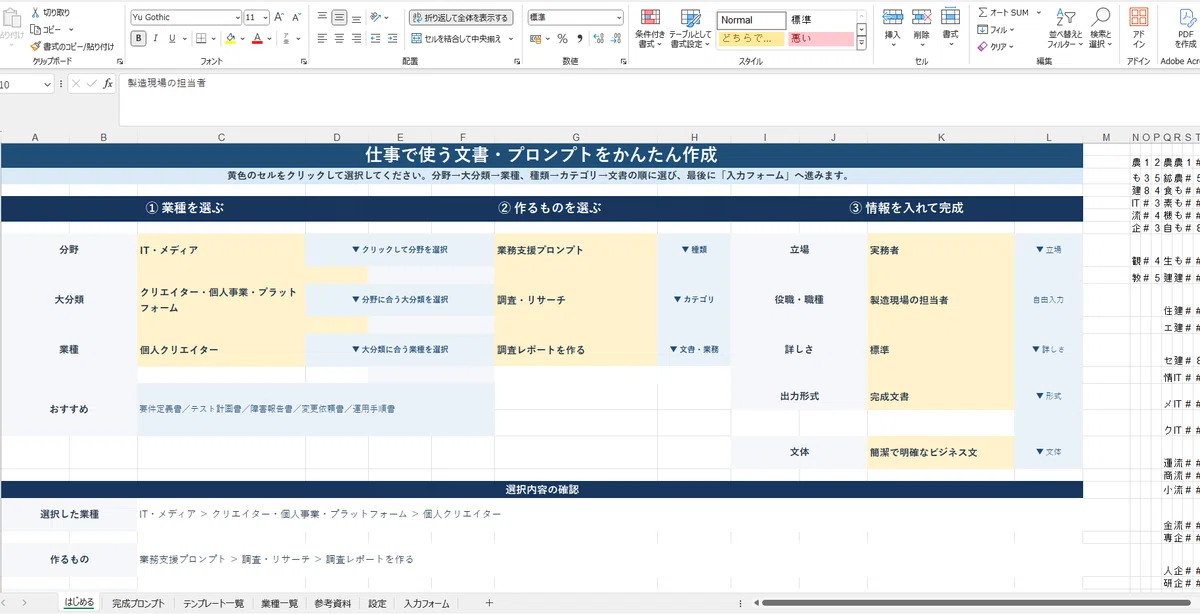1200x614 pixels.
Task: Toggle Bold formatting
Action: 138,38
